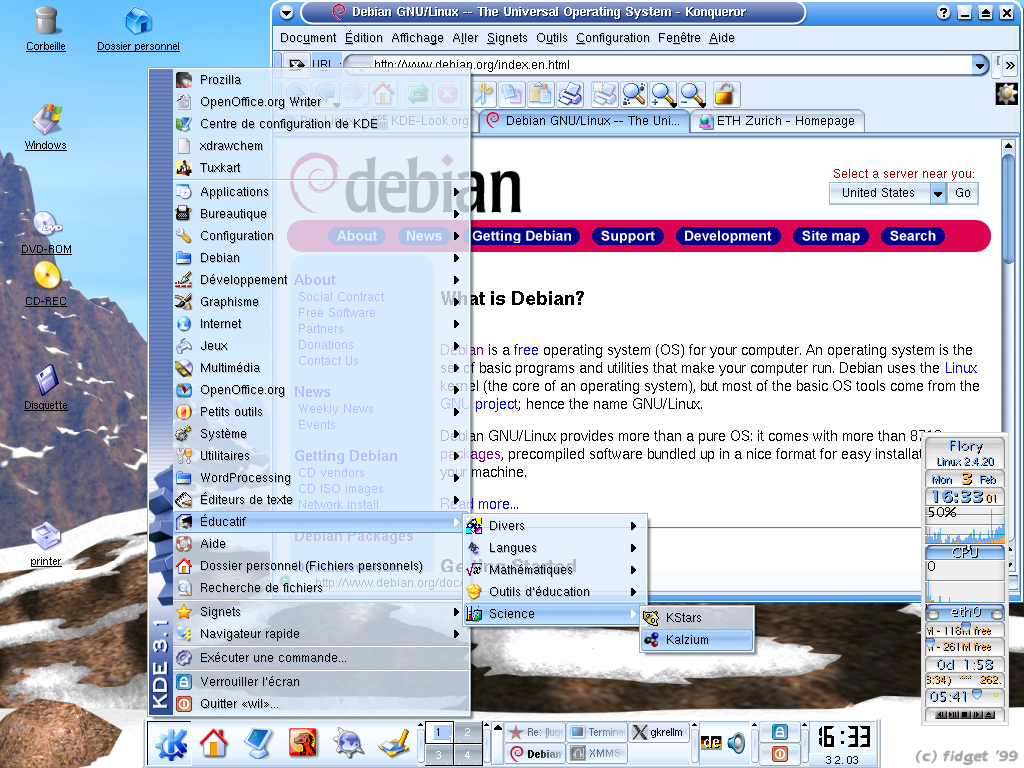This screenshot has height=768, width=1024.
Task: Click the speaker volume icon in system tray
Action: (x=736, y=743)
